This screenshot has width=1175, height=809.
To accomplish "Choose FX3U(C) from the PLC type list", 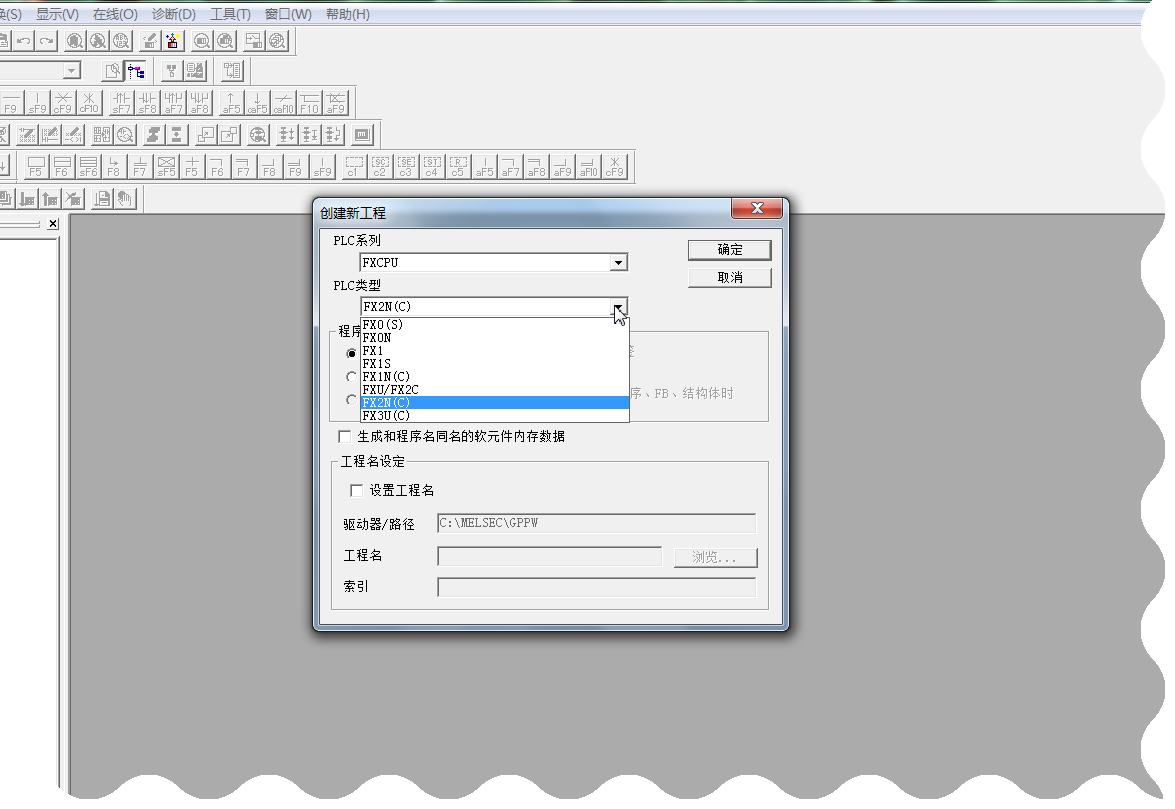I will pos(387,416).
